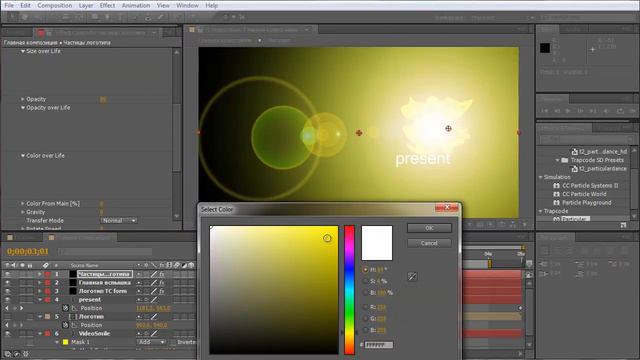Click the yellow Mask 1 color swatch
This screenshot has width=640, height=360.
point(65,342)
